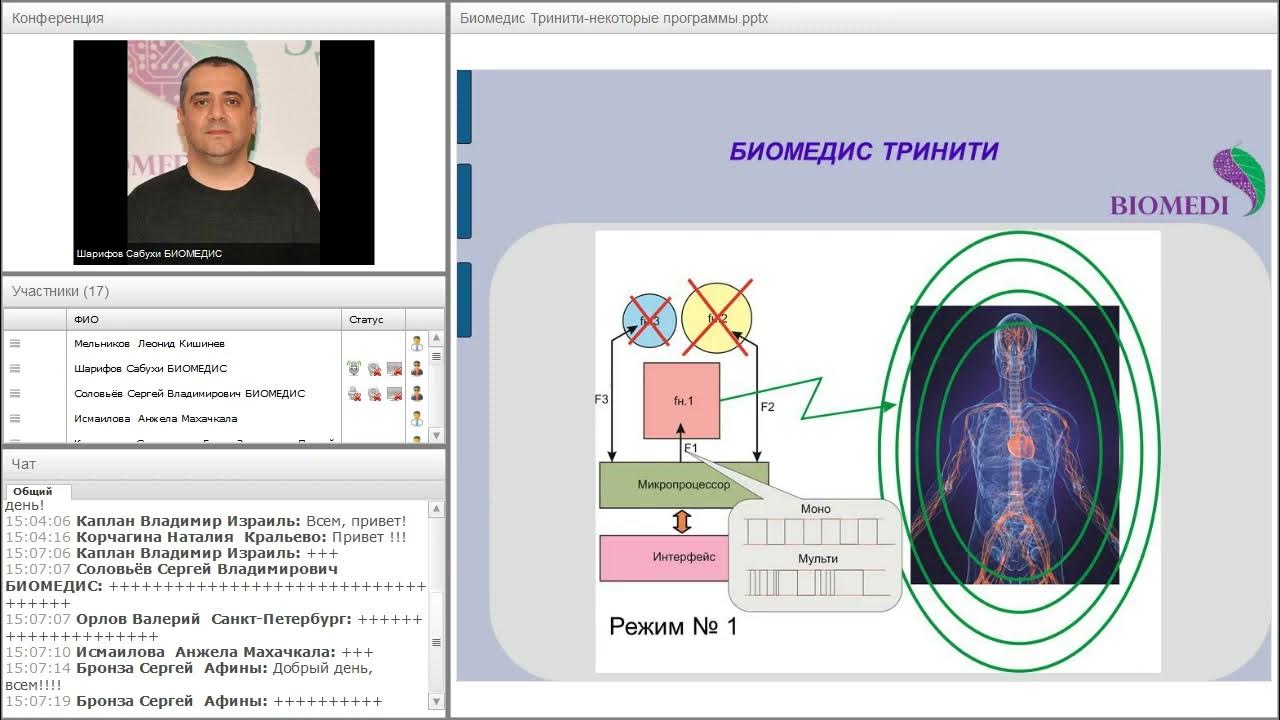Viewport: 1280px width, 720px height.
Task: Click the Участники (17) panel header
Action: 224,291
